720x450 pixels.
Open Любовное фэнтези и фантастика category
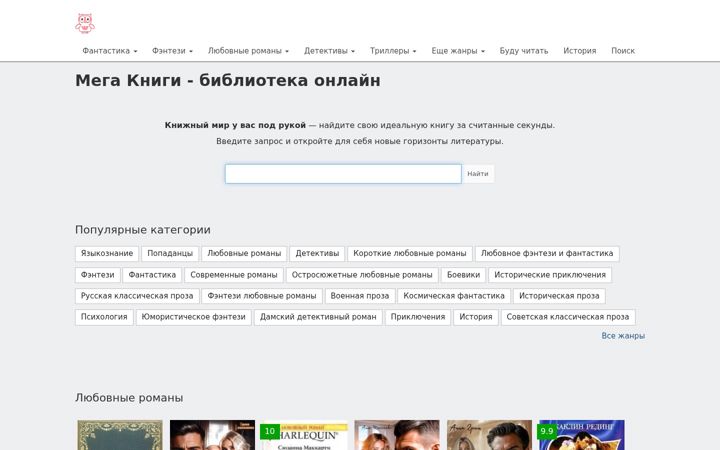coord(547,253)
